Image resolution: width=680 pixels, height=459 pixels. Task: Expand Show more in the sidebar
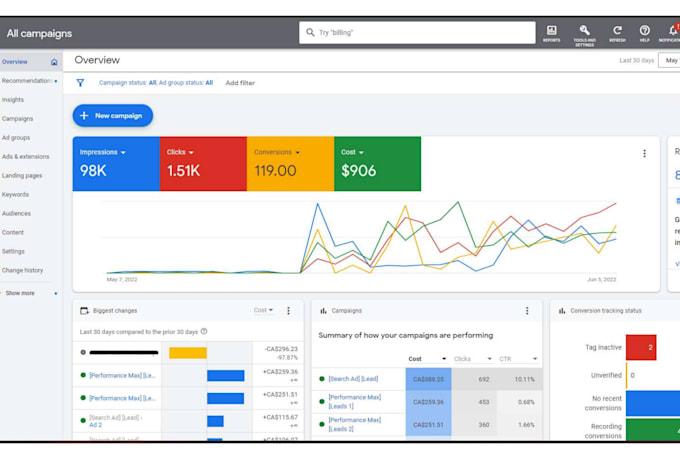click(x=20, y=293)
